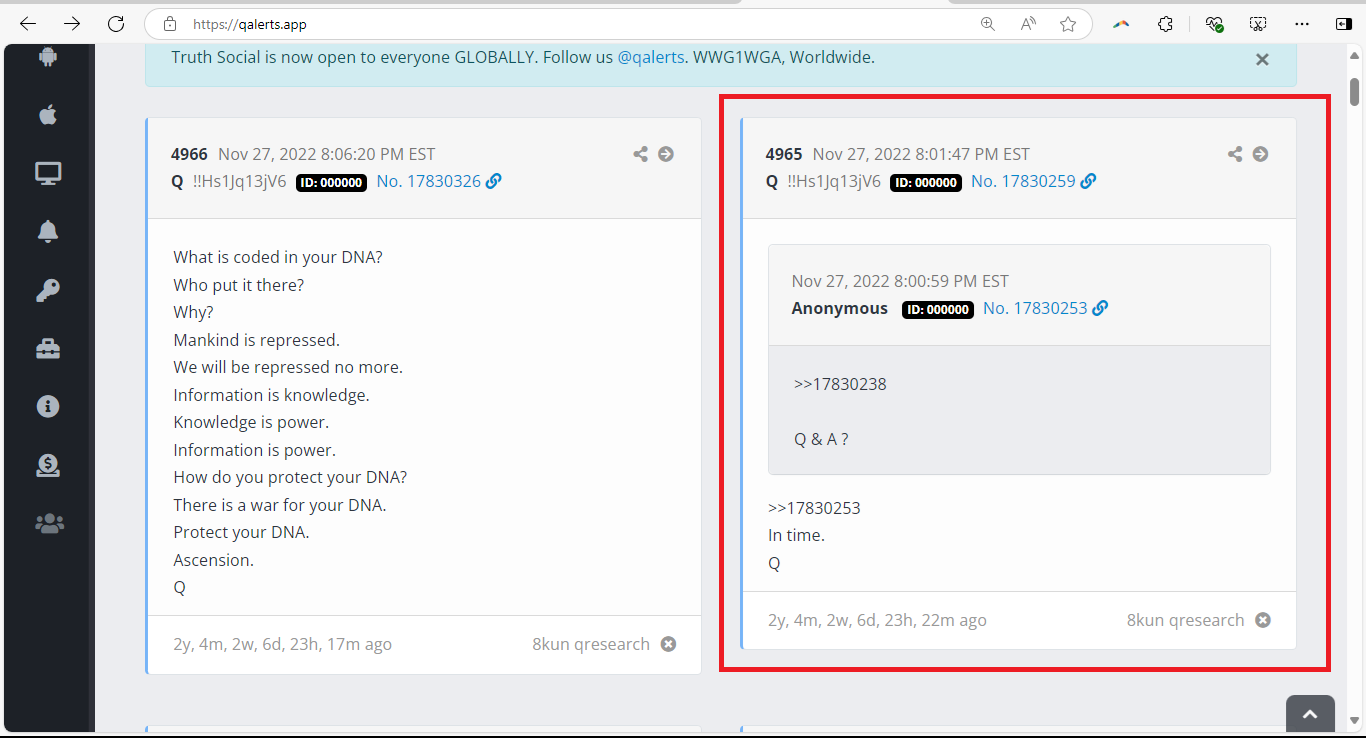Click 'Anonymous' author name

pyautogui.click(x=839, y=308)
